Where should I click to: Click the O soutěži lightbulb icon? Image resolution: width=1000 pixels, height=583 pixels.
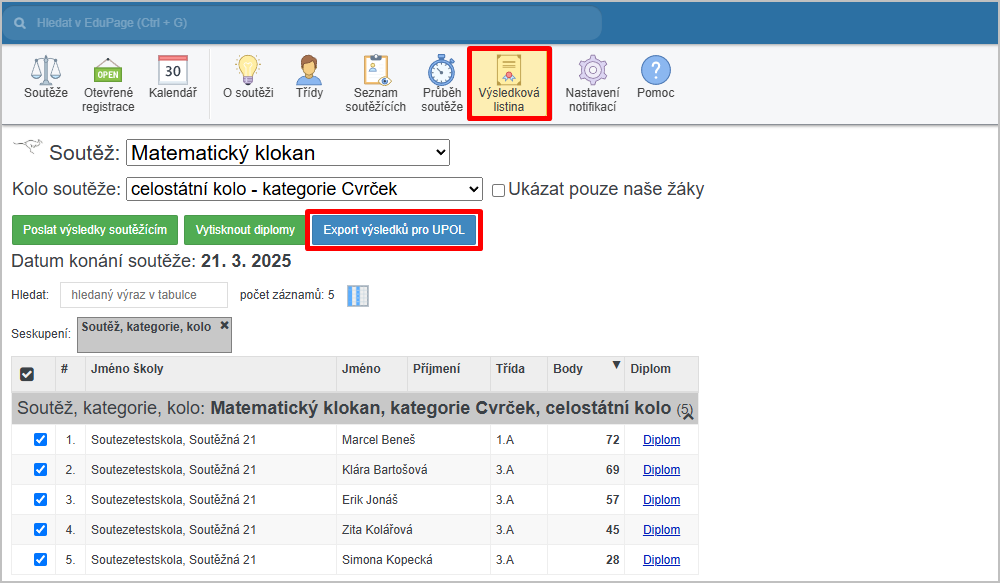click(247, 71)
